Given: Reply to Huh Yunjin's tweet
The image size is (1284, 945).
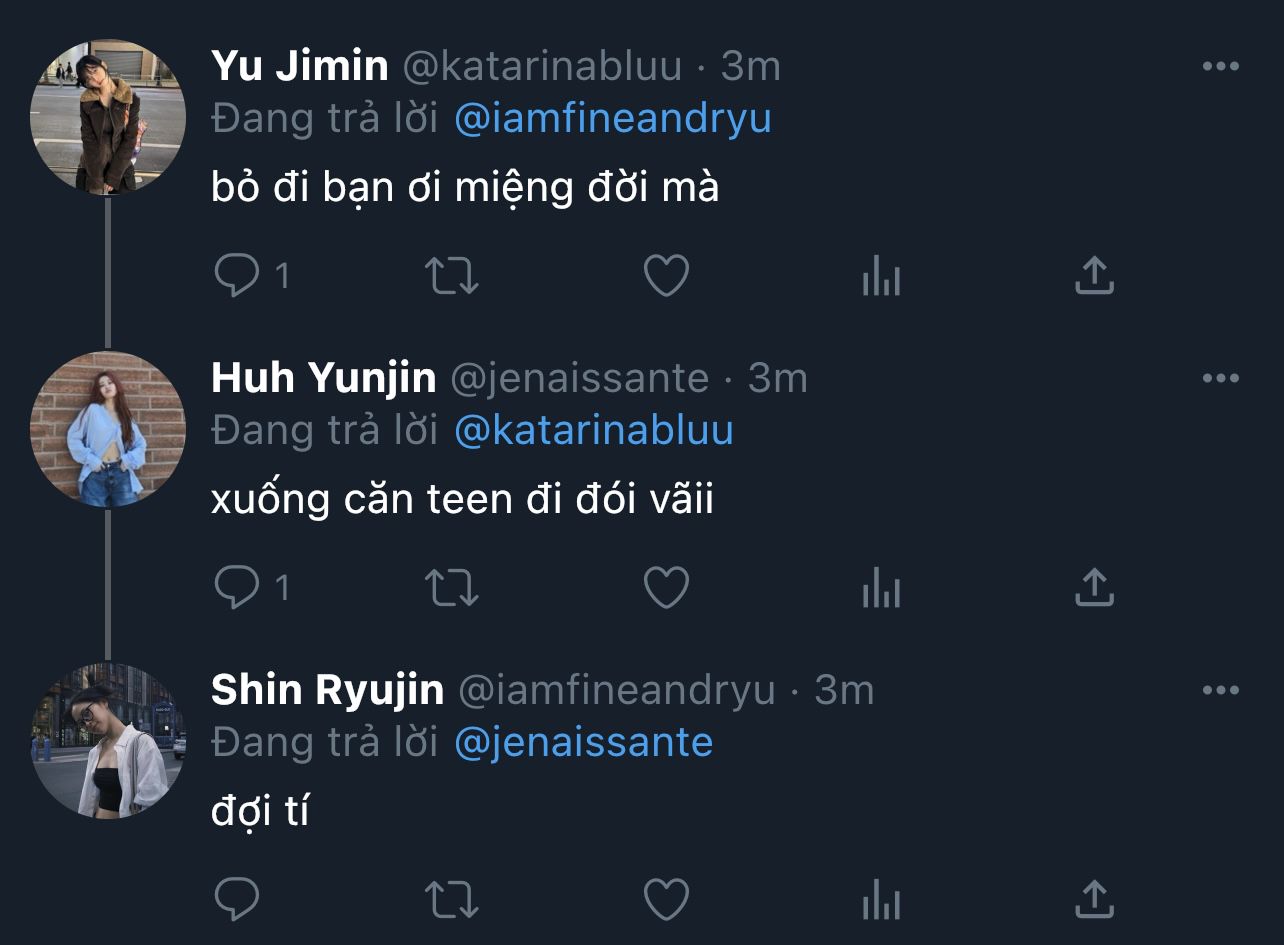Looking at the screenshot, I should 237,588.
